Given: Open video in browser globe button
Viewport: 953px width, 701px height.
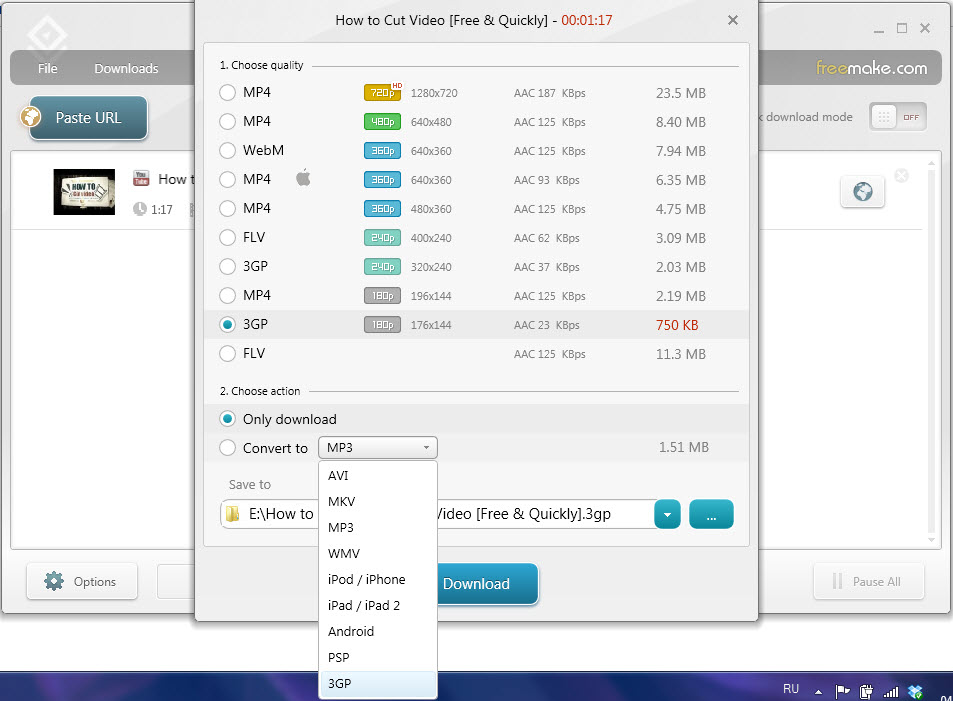Looking at the screenshot, I should coord(862,192).
